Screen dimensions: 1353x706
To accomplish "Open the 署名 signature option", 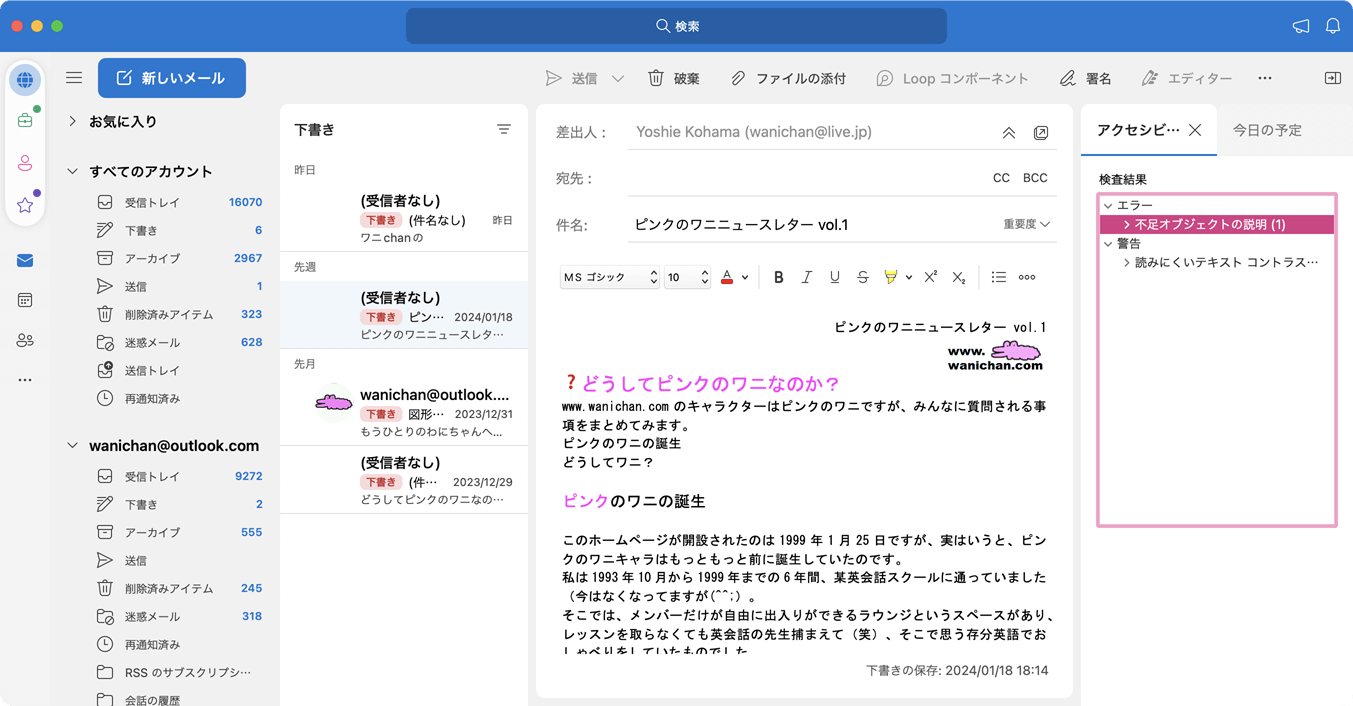I will point(1086,78).
